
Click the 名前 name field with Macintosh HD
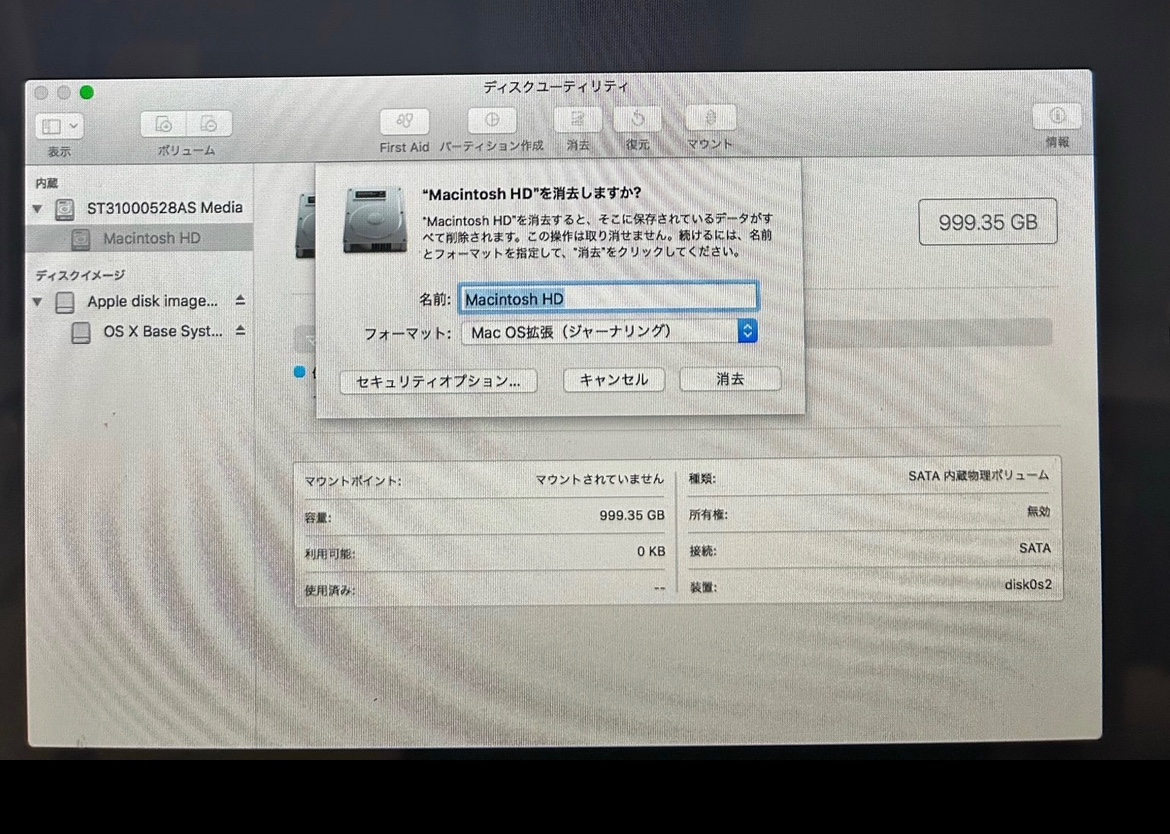point(608,298)
